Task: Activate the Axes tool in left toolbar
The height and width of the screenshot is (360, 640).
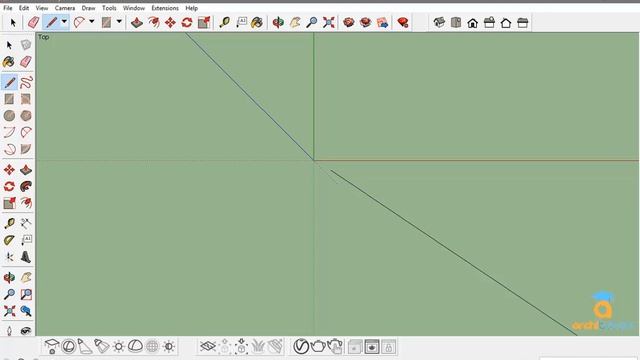Action: click(x=9, y=257)
